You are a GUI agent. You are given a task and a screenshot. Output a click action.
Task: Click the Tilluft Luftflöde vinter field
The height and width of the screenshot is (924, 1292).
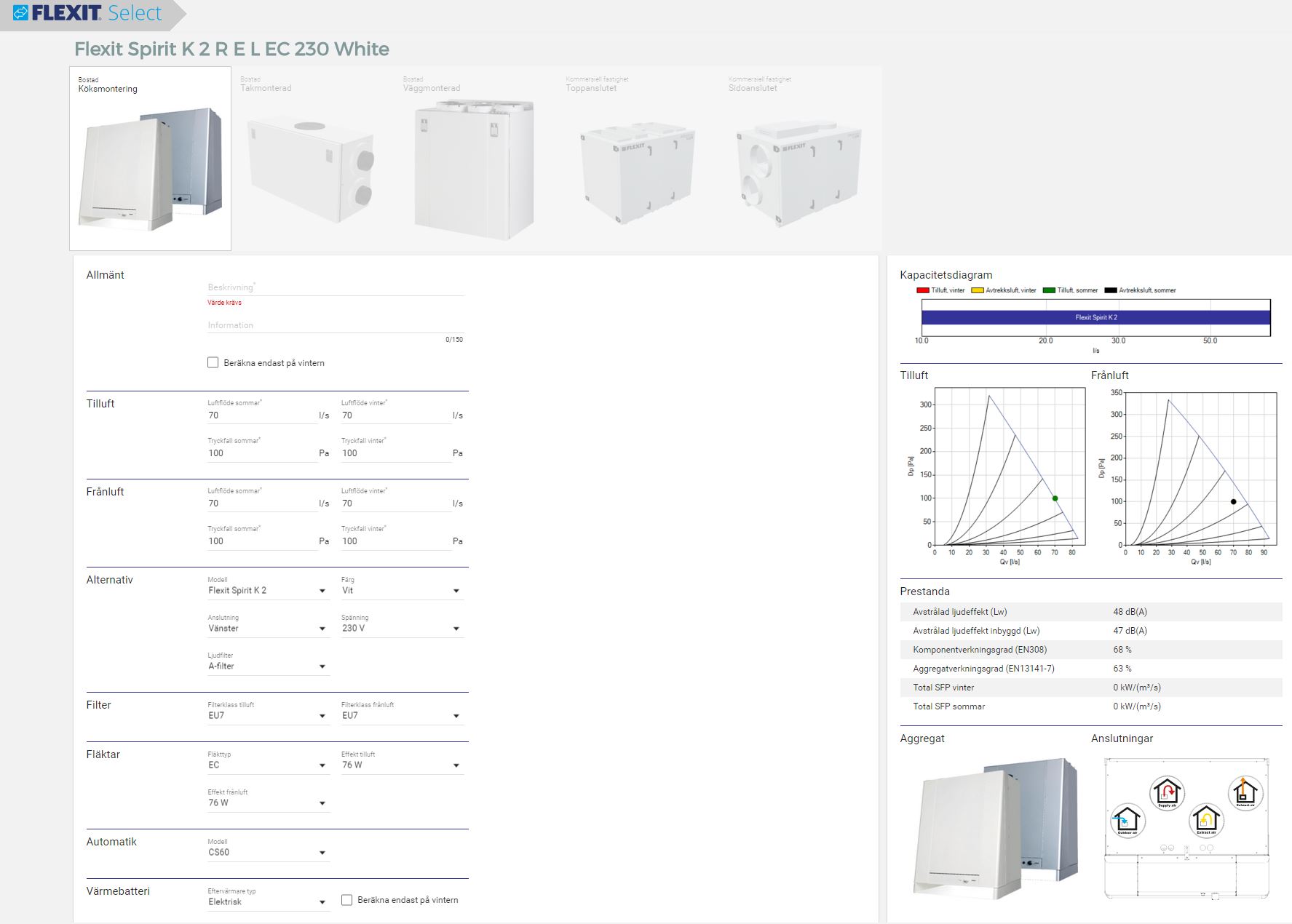coord(396,415)
